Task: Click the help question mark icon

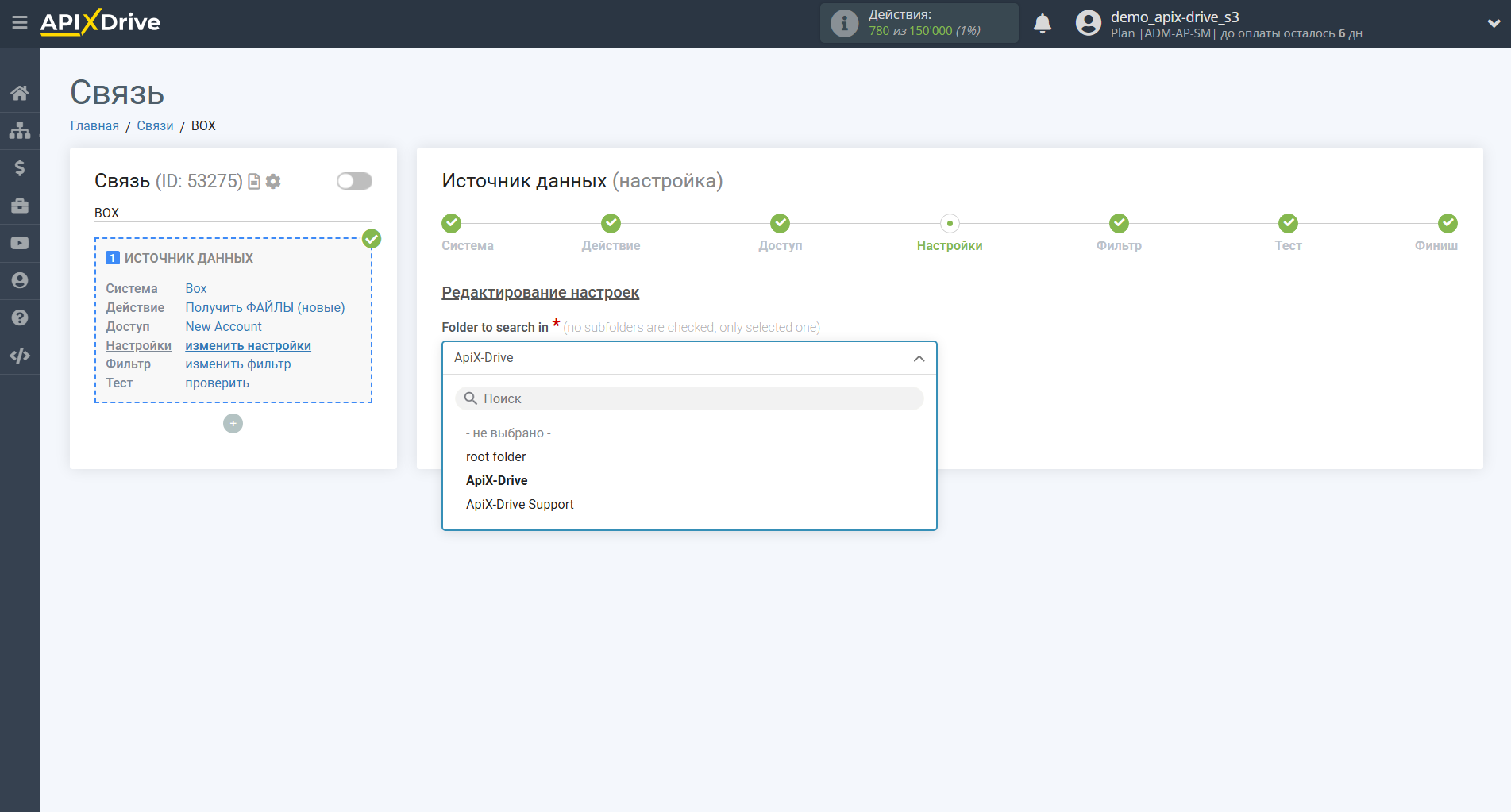Action: pos(20,318)
